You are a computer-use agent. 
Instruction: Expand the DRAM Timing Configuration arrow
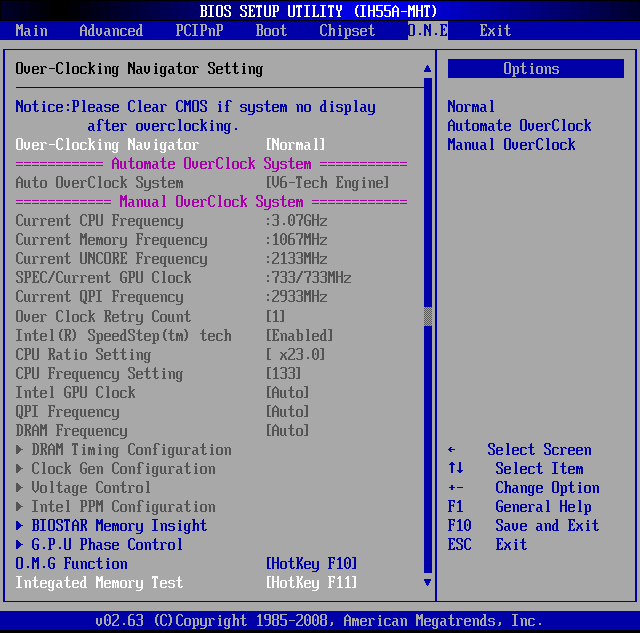[19, 450]
